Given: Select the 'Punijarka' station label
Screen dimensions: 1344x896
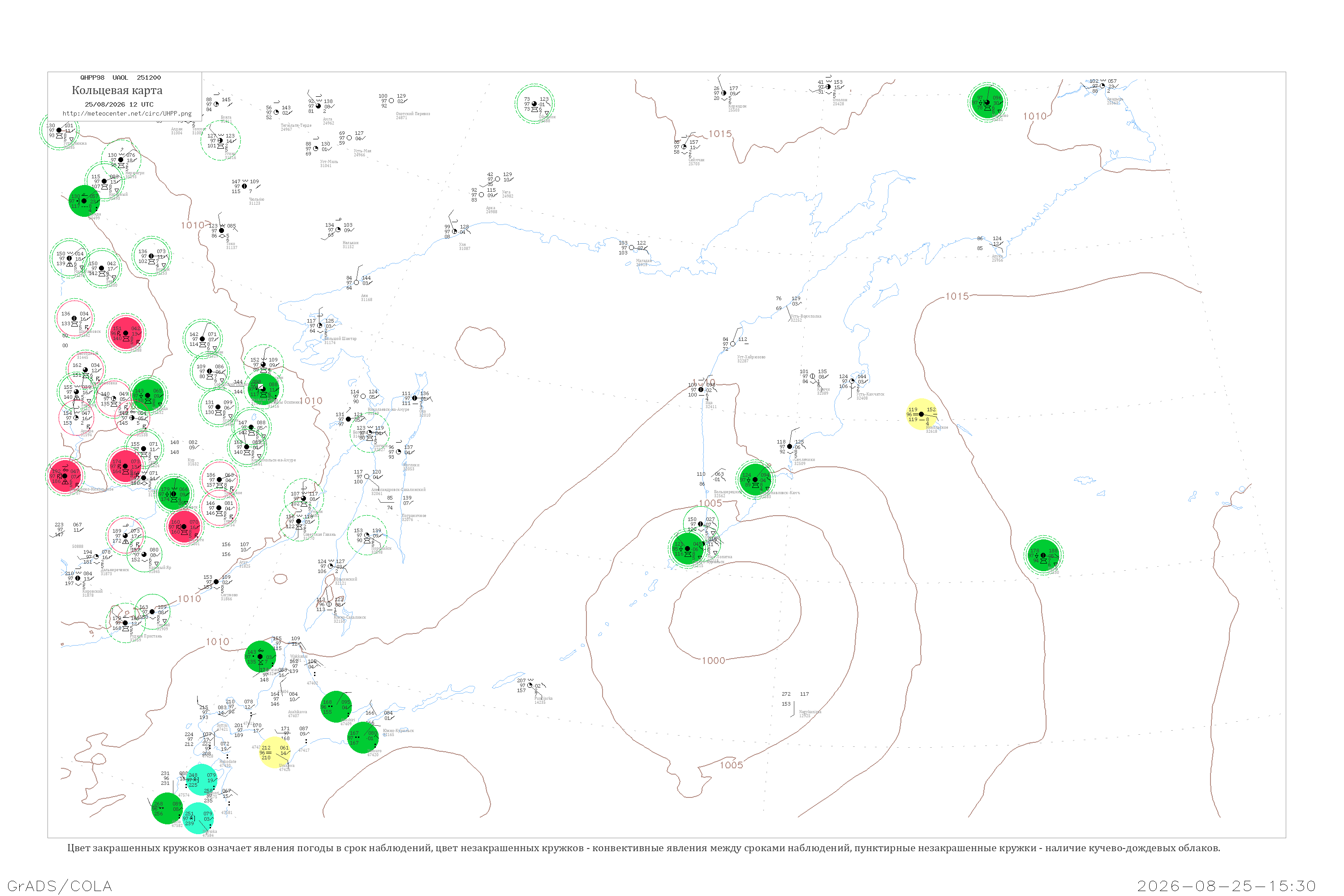Looking at the screenshot, I should (543, 699).
